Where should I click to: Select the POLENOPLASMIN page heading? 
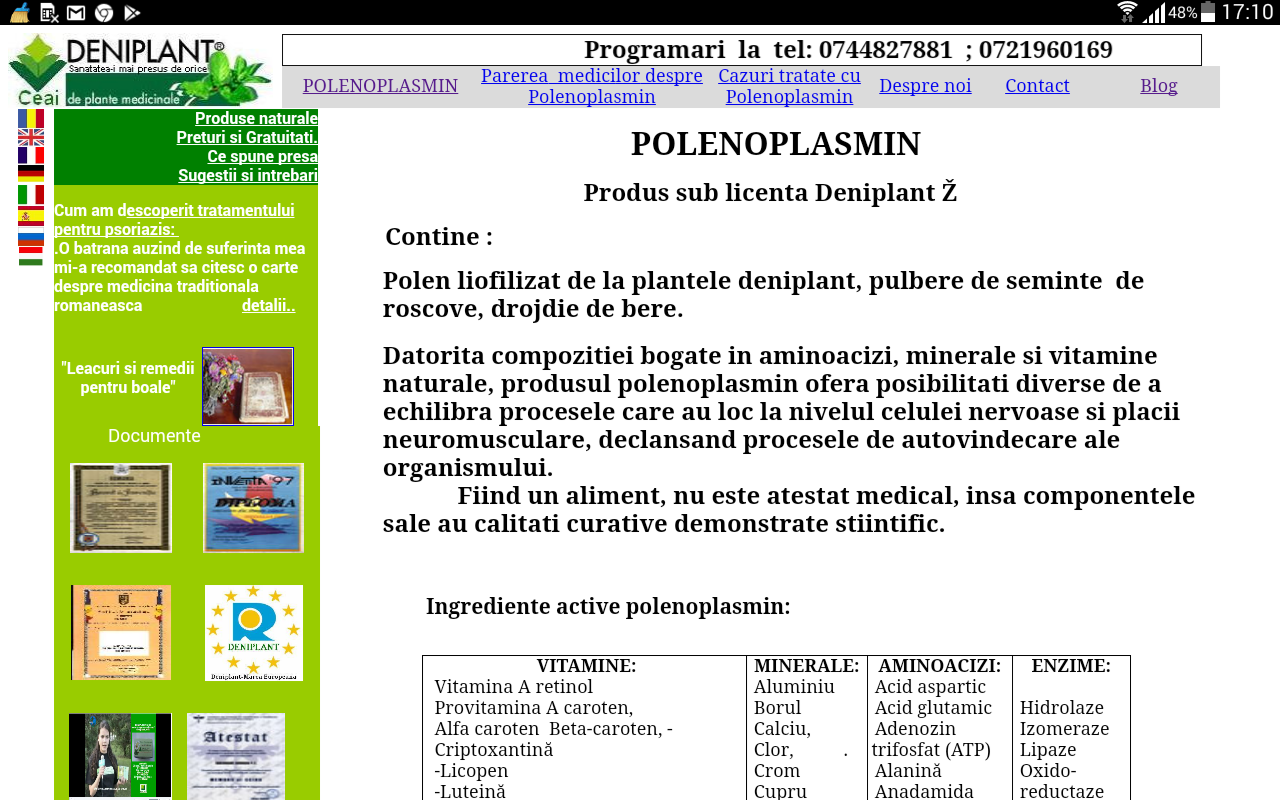point(775,144)
